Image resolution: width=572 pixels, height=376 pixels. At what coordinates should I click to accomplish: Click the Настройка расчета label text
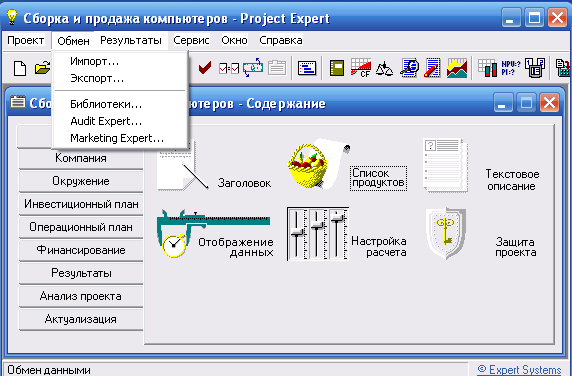pyautogui.click(x=379, y=247)
